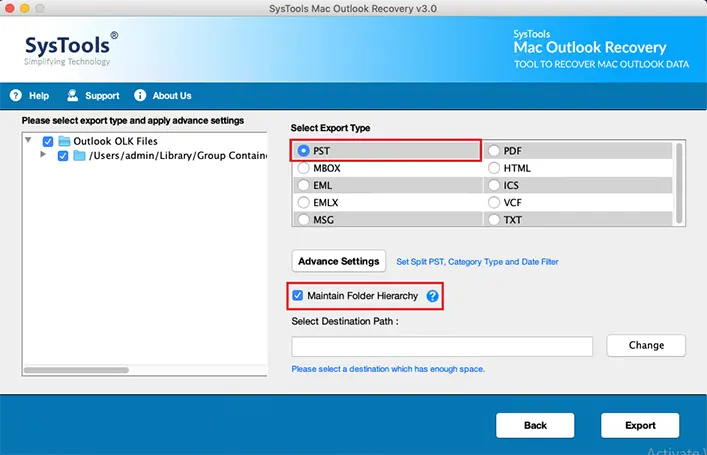Go Back to the previous step

(x=535, y=425)
